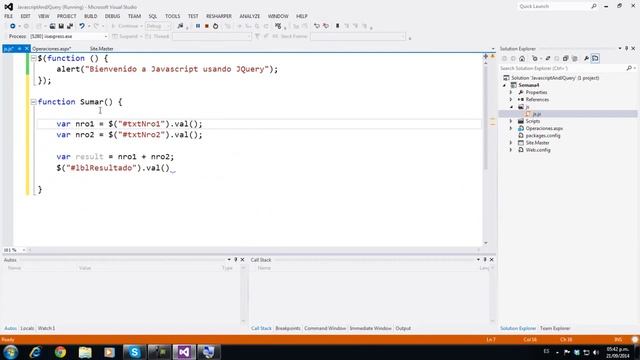
Task: Switch to the Team Explorer tab
Action: 555,328
